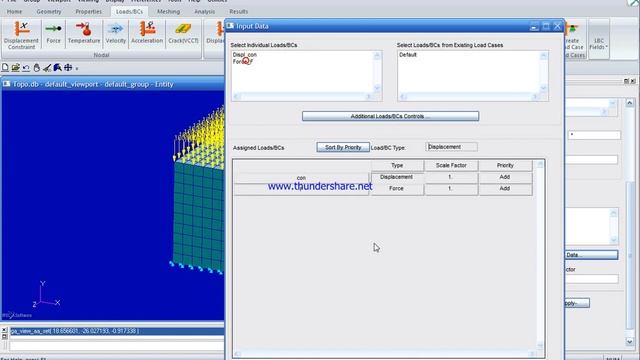
Task: Open the toolbar overflow arrow
Action: (x=77, y=69)
